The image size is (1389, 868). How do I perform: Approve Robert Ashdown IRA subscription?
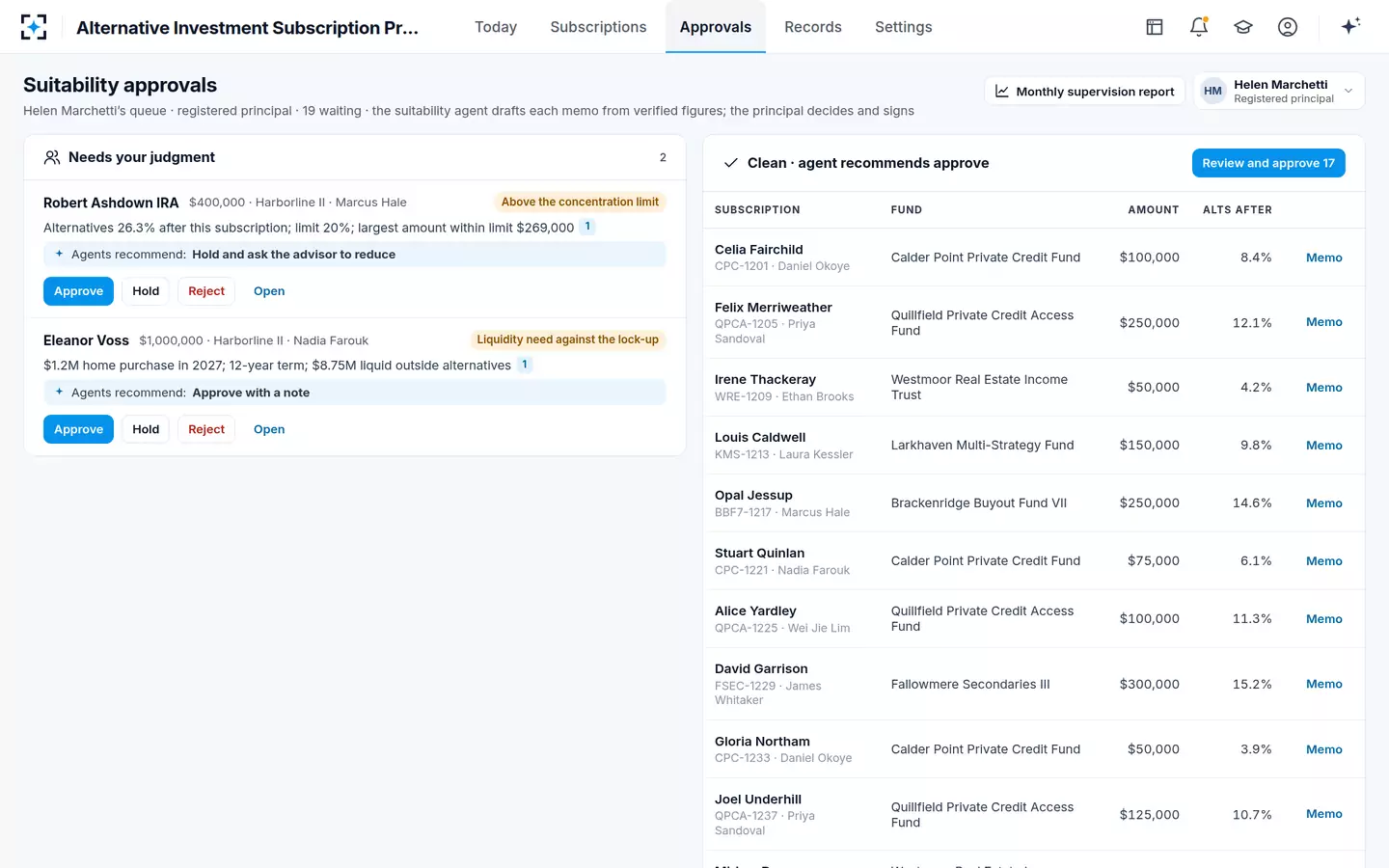pos(78,291)
